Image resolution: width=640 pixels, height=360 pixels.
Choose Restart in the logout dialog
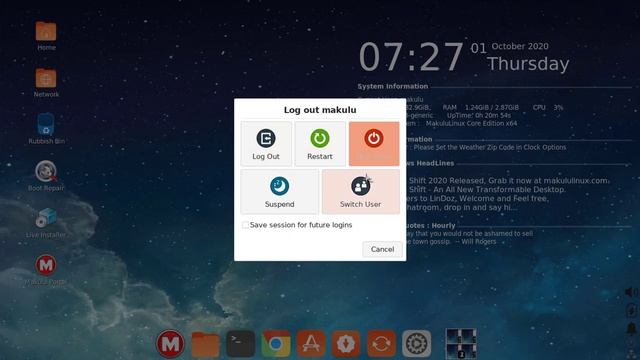coord(320,144)
